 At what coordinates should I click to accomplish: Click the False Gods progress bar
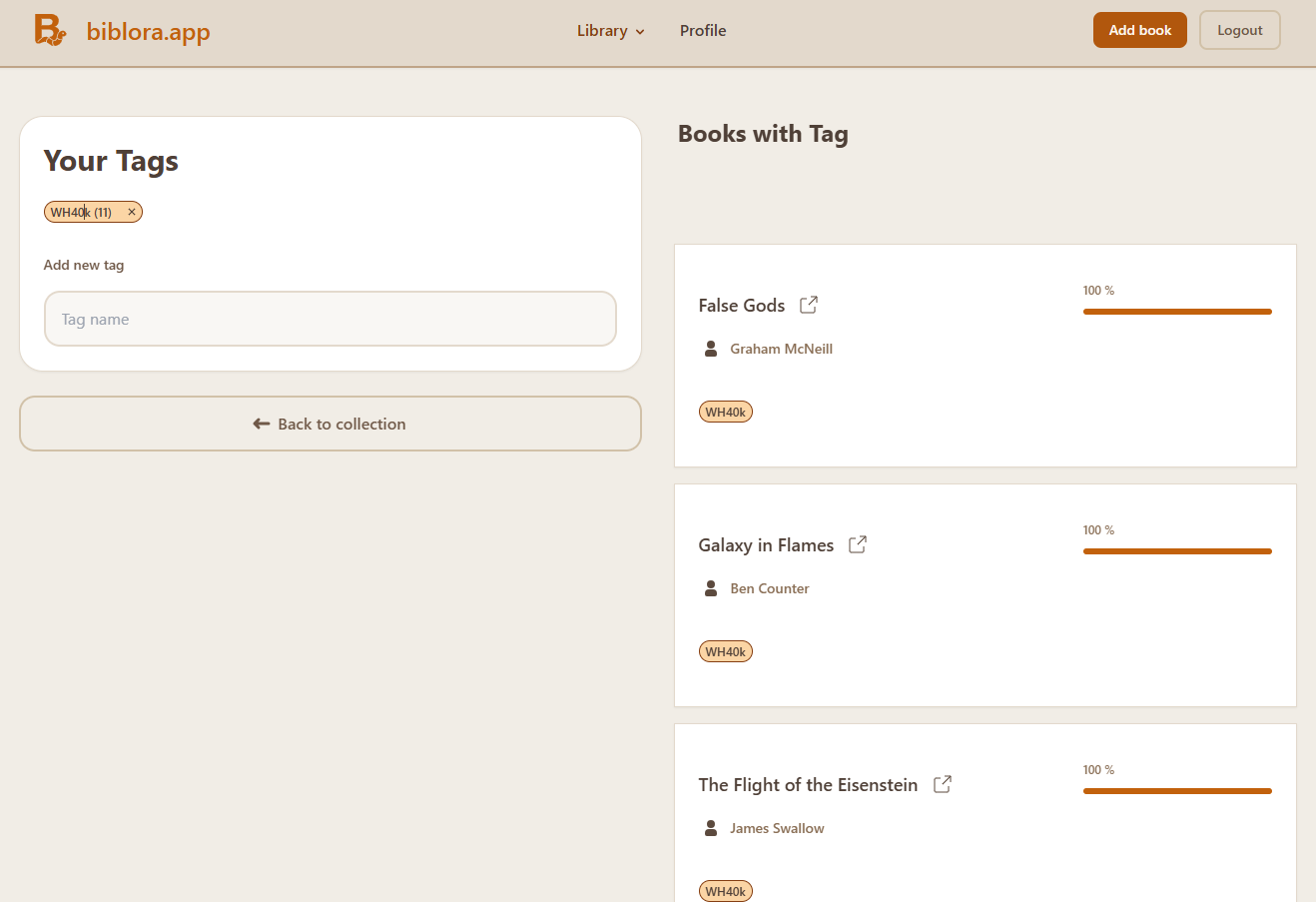pos(1177,312)
